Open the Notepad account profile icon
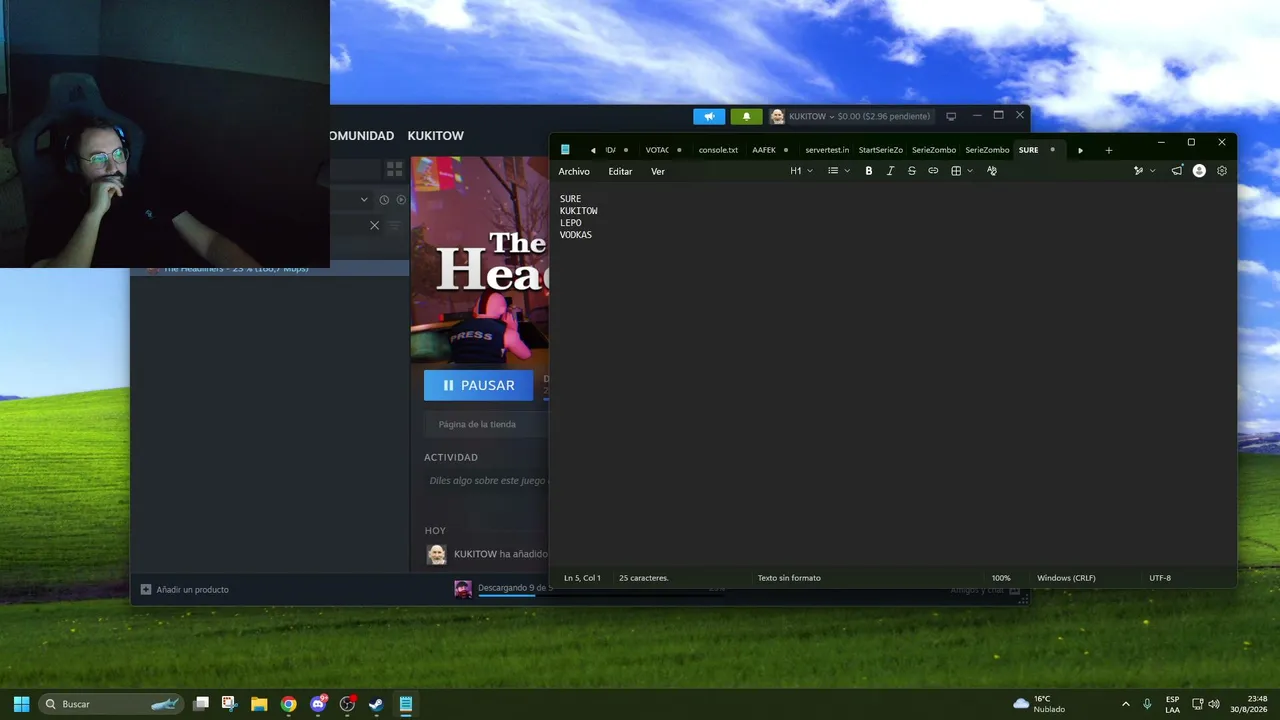 point(1199,171)
